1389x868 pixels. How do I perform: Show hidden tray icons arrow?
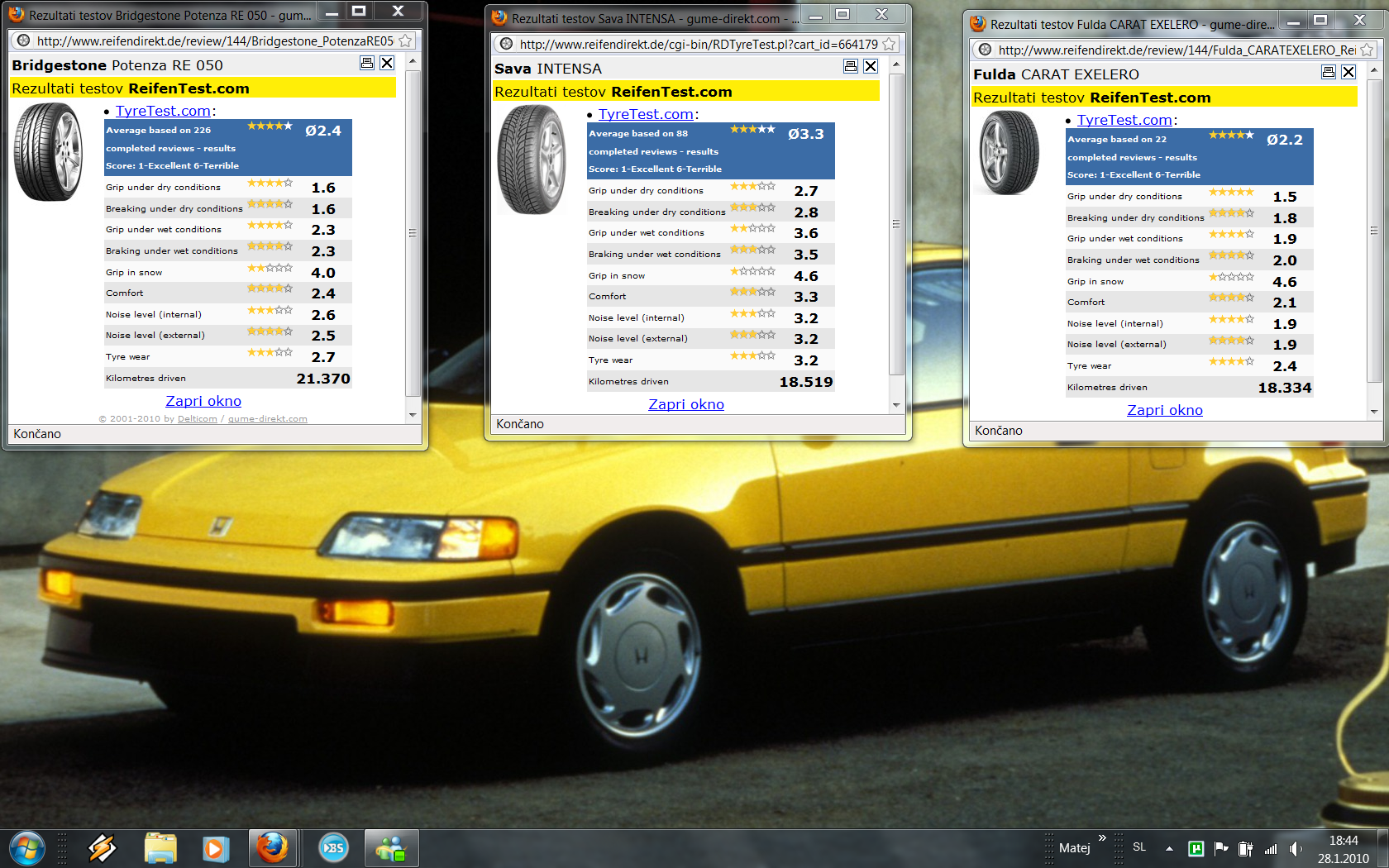[1170, 848]
